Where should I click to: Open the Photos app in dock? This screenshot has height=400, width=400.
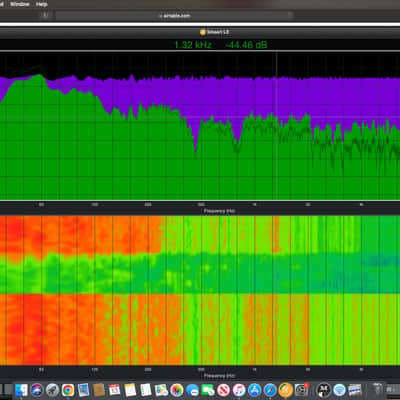[177, 390]
